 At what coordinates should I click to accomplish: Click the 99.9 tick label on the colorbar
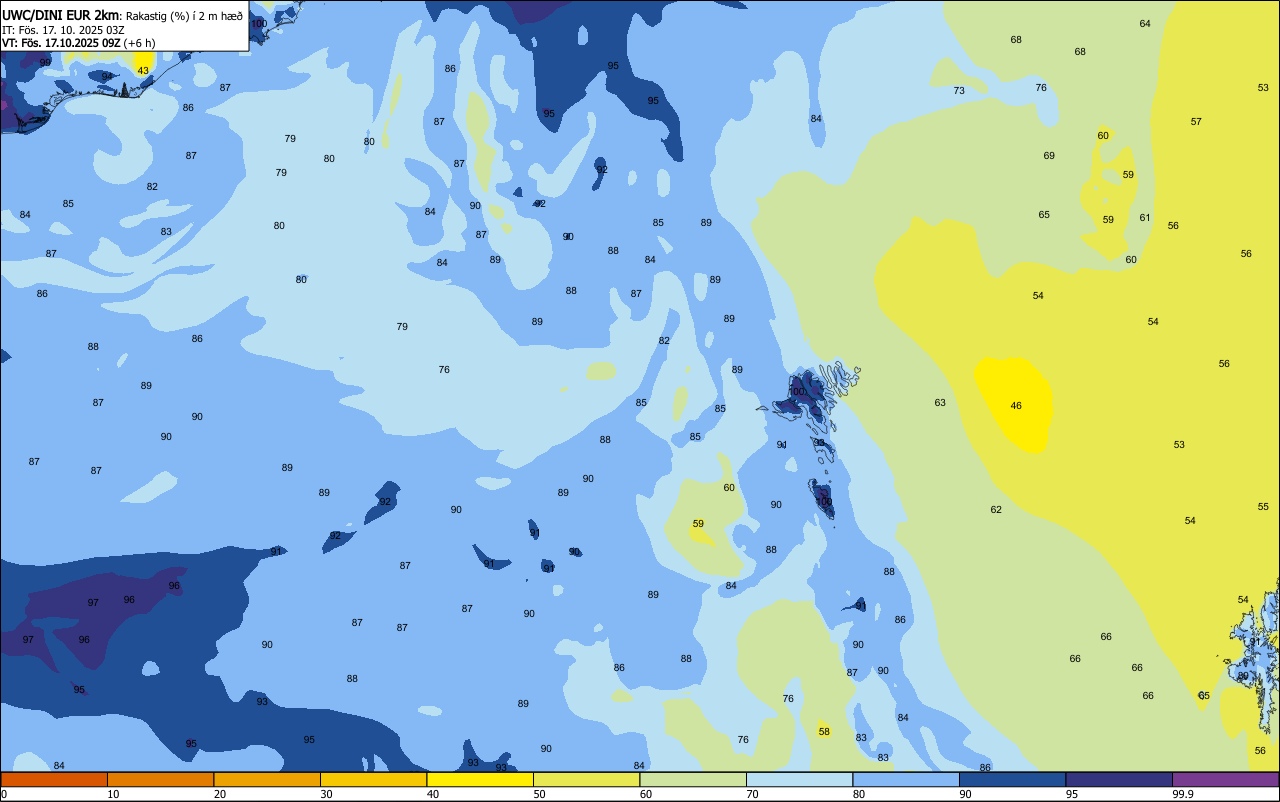[1183, 794]
